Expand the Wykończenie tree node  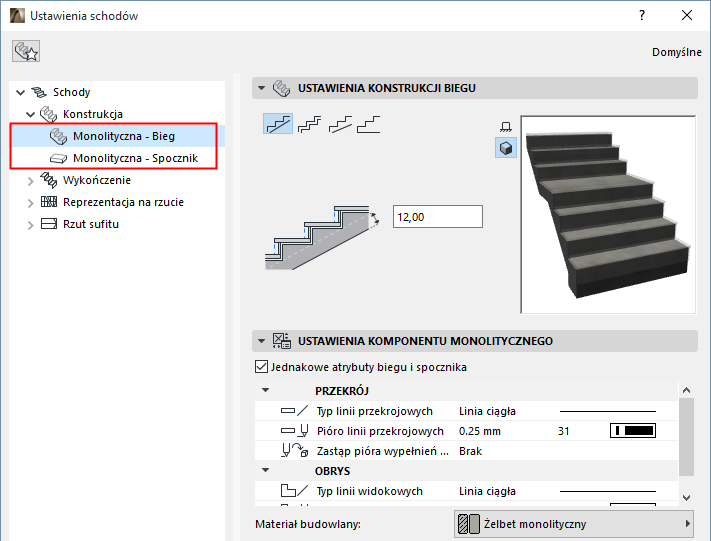(x=30, y=181)
